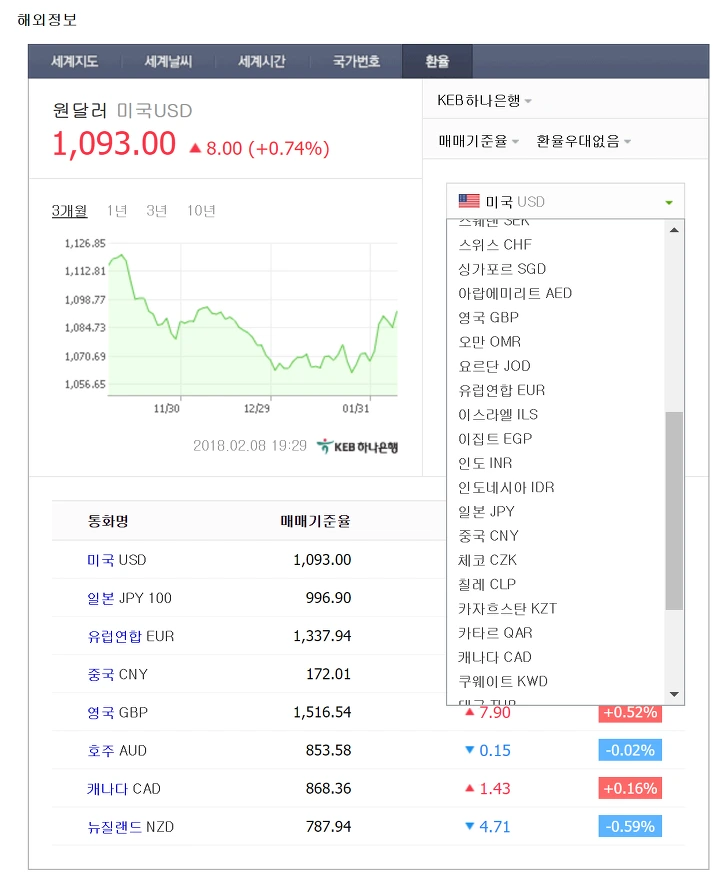This screenshot has height=878, width=728.
Task: Select the 10년 chart range
Action: (x=201, y=211)
